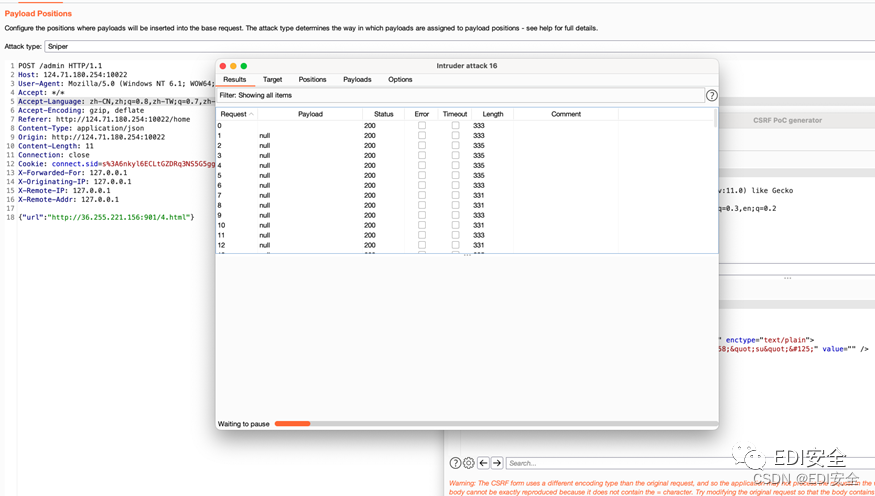Sort by the Timeout column header

tap(455, 114)
